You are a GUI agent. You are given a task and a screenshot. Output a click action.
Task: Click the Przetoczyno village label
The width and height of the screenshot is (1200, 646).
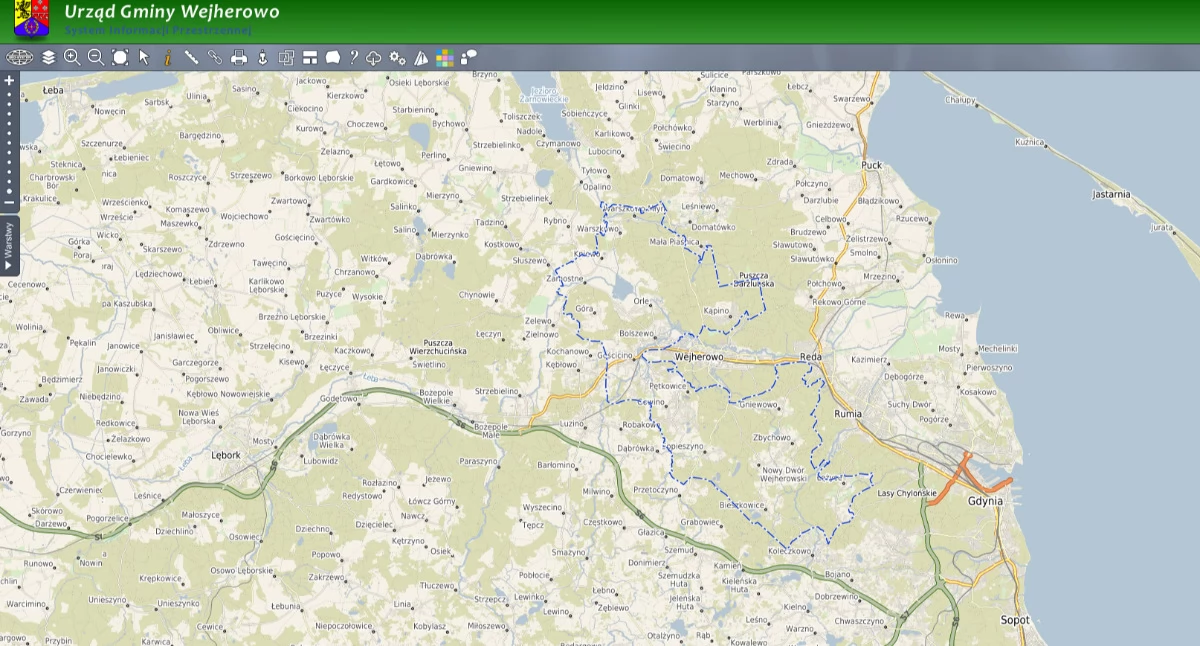coord(656,490)
